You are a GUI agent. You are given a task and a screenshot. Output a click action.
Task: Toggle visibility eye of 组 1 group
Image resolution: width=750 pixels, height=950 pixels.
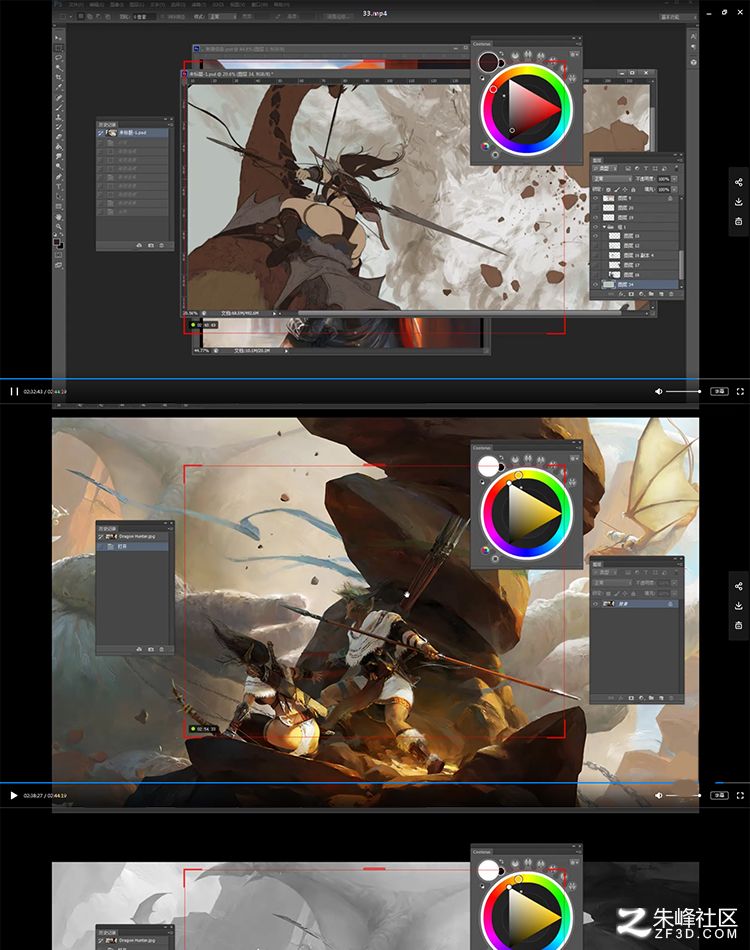coord(595,227)
